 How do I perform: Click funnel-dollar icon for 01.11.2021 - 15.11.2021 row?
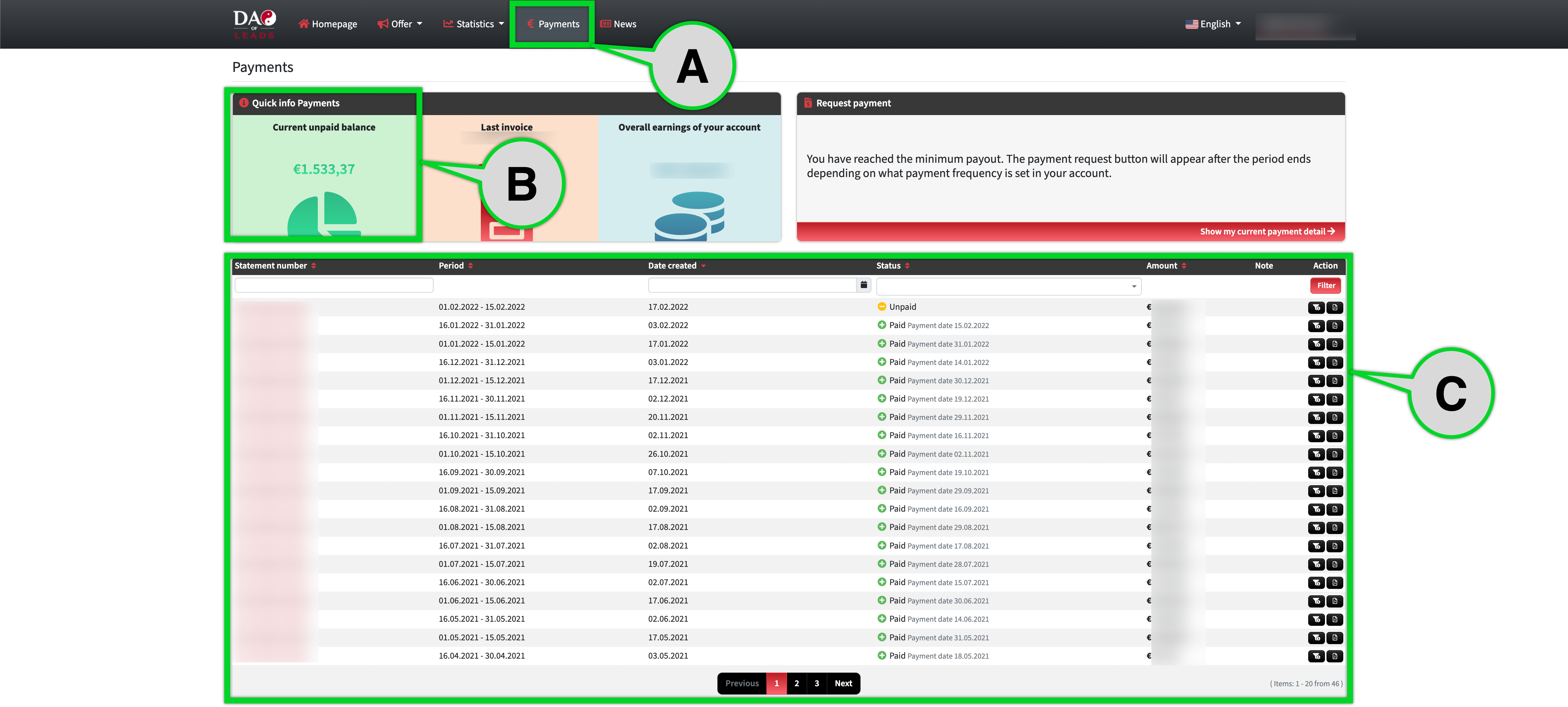tap(1316, 418)
